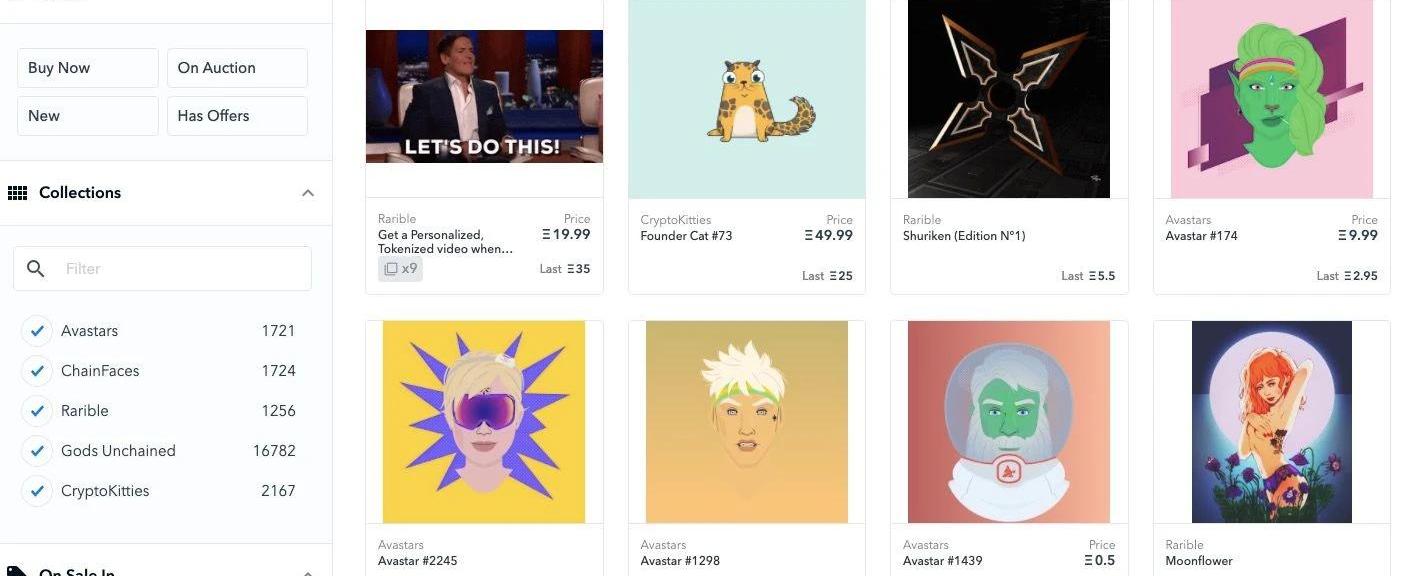Collapse the Collections section chevron
The height and width of the screenshot is (576, 1417).
pyautogui.click(x=308, y=193)
